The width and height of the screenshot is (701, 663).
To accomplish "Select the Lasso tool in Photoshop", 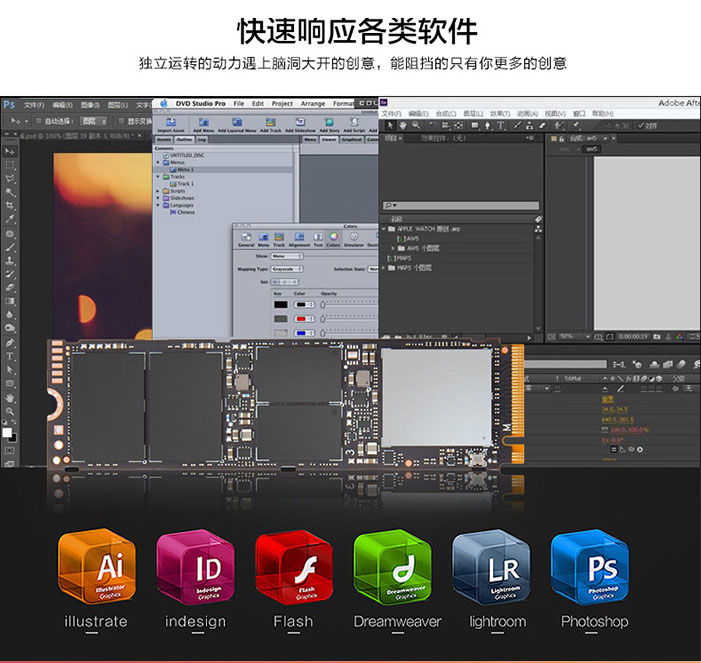I will click(x=9, y=179).
